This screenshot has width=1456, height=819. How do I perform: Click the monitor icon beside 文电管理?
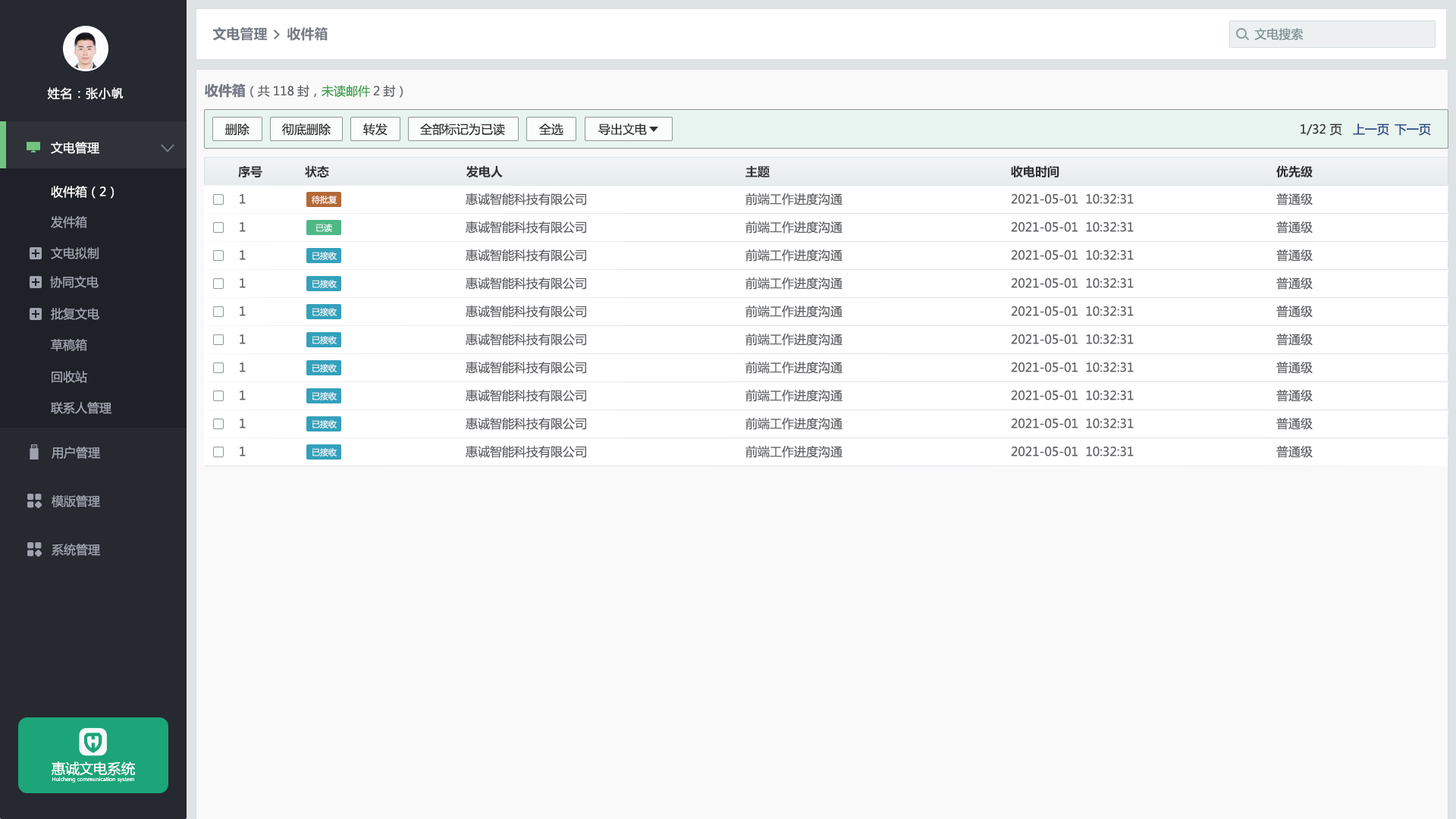point(33,147)
